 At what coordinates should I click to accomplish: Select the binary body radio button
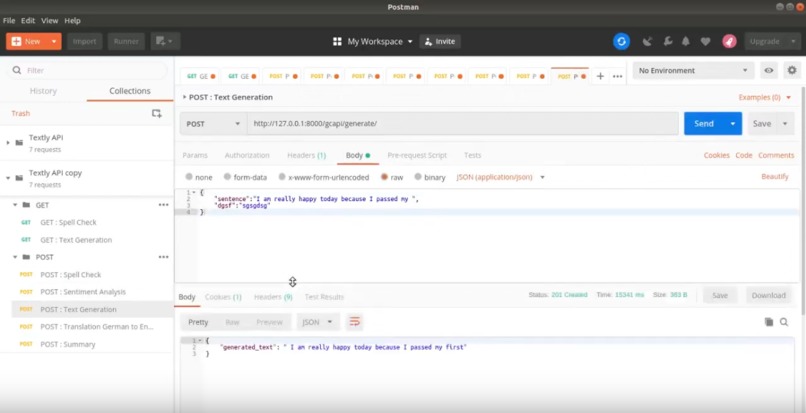418,177
